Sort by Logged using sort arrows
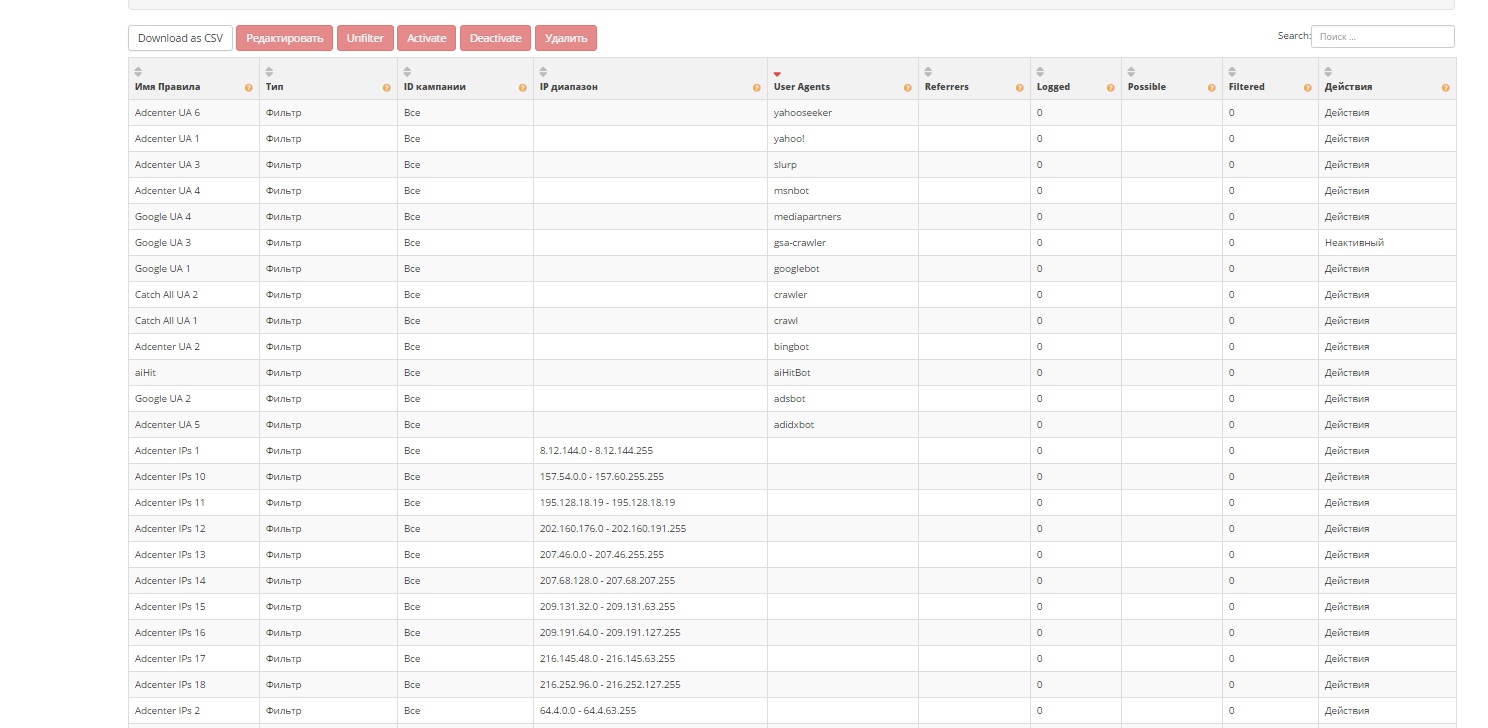 [1040, 71]
